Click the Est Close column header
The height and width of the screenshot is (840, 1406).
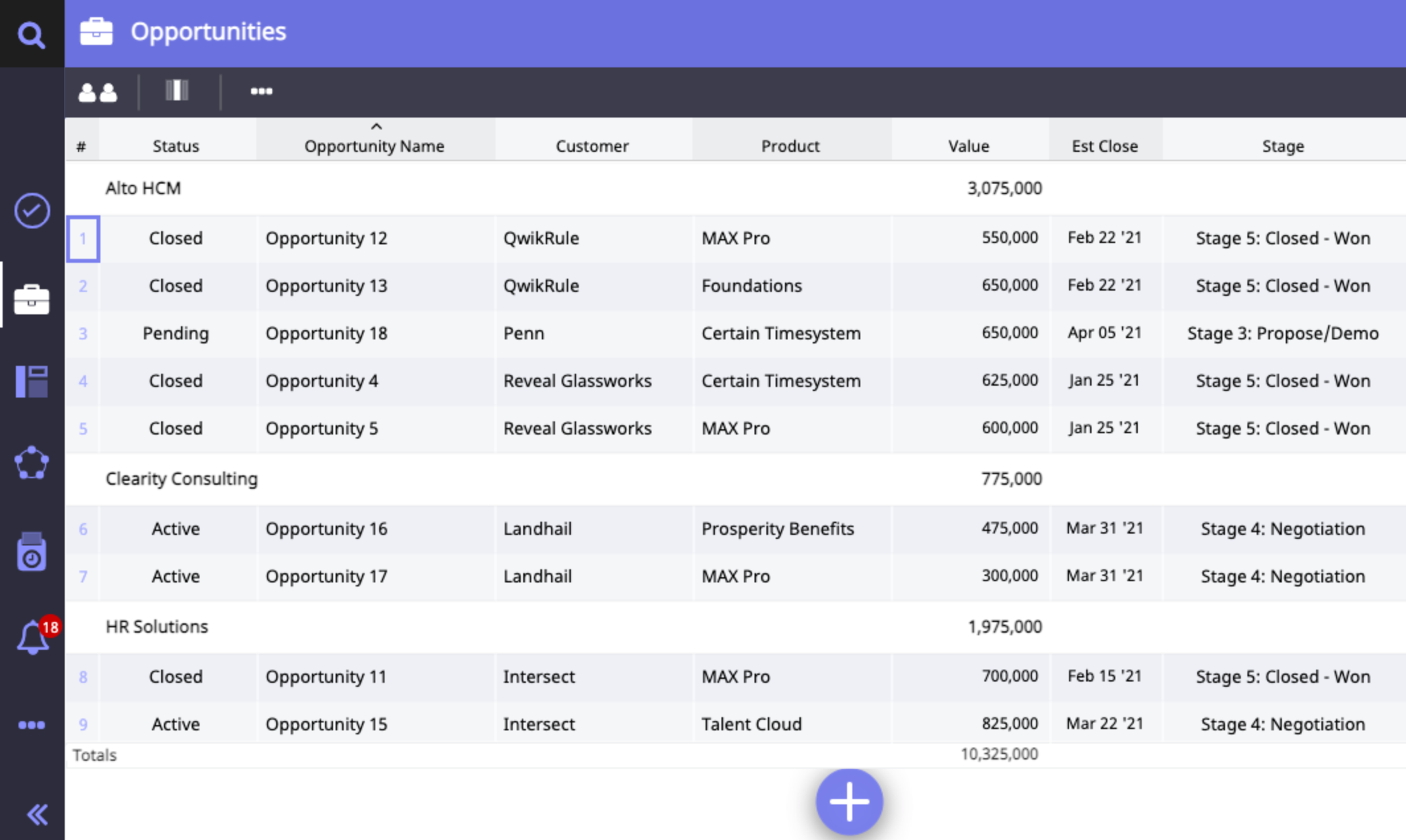point(1104,145)
